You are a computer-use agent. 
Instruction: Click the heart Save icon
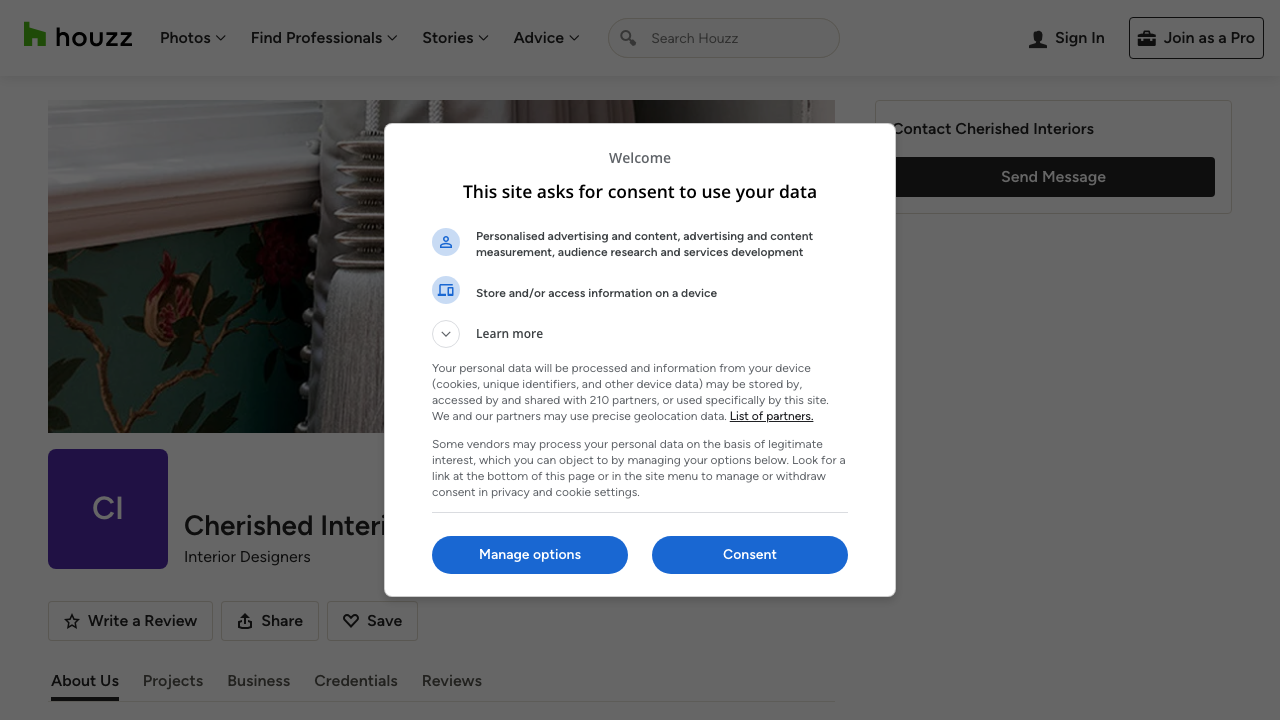351,621
